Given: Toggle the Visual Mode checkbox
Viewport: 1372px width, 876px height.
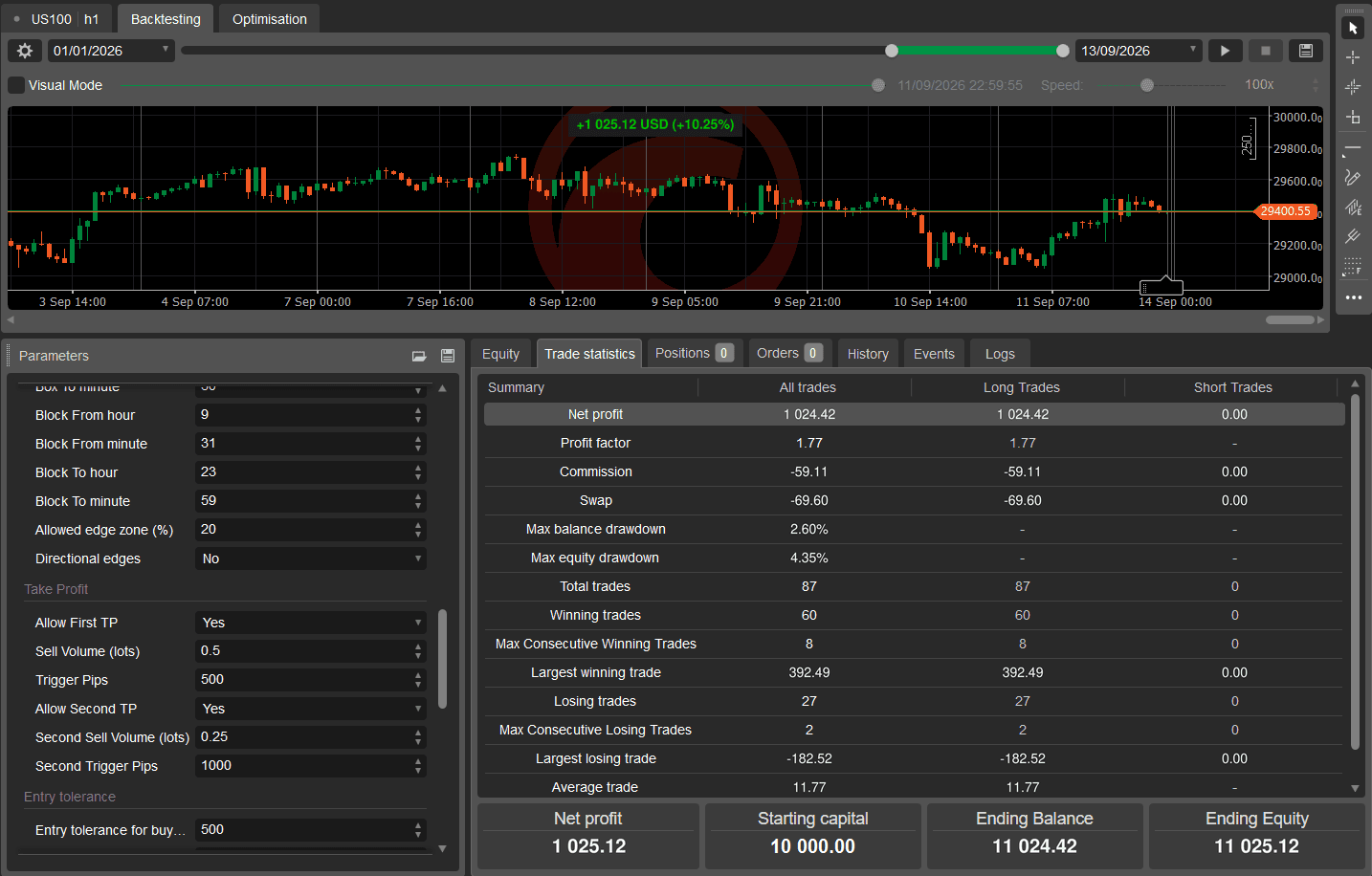Looking at the screenshot, I should click(x=16, y=85).
